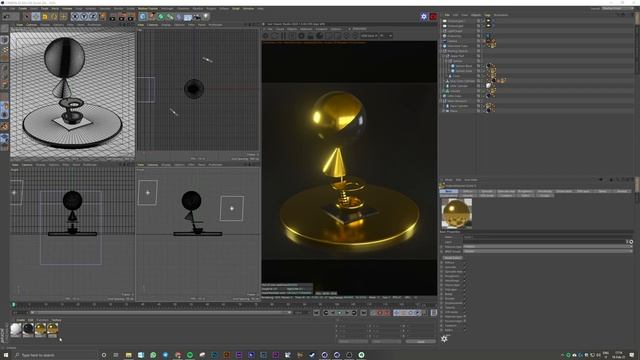Toggle the Z axis lock
Image resolution: width=640 pixels, height=360 pixels.
point(93,17)
